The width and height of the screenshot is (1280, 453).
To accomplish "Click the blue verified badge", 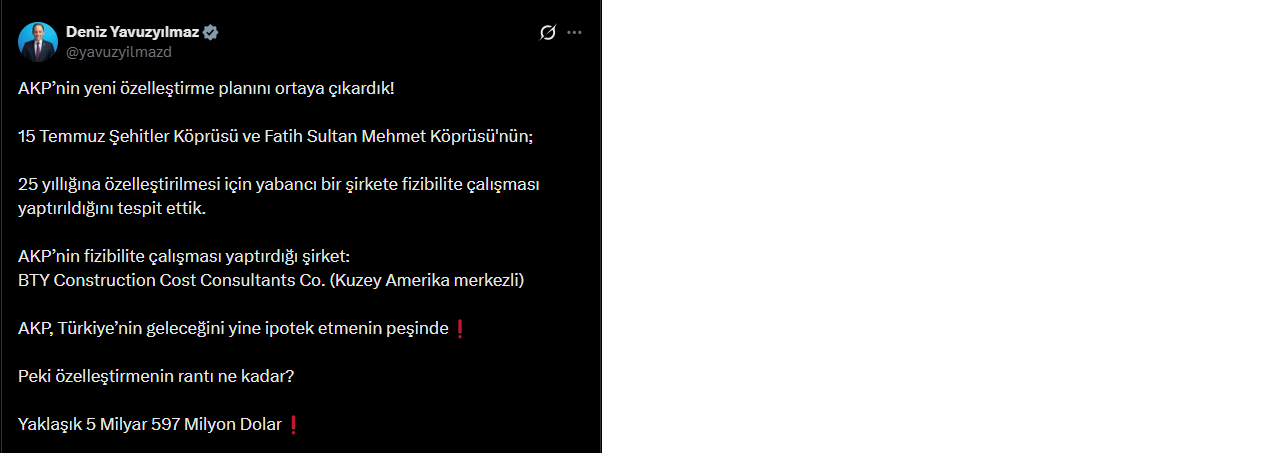I will click(x=211, y=32).
